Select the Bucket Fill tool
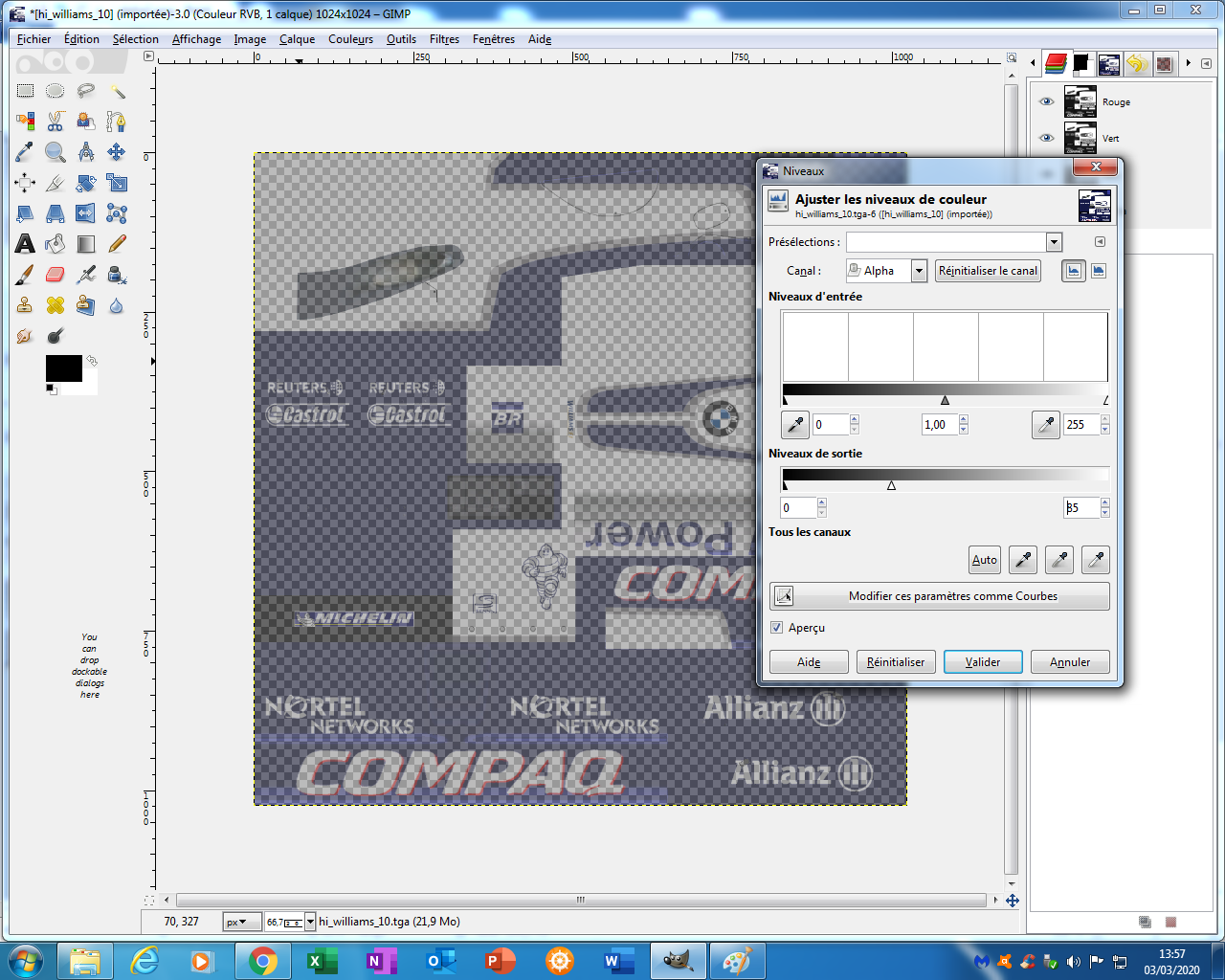 (x=56, y=244)
